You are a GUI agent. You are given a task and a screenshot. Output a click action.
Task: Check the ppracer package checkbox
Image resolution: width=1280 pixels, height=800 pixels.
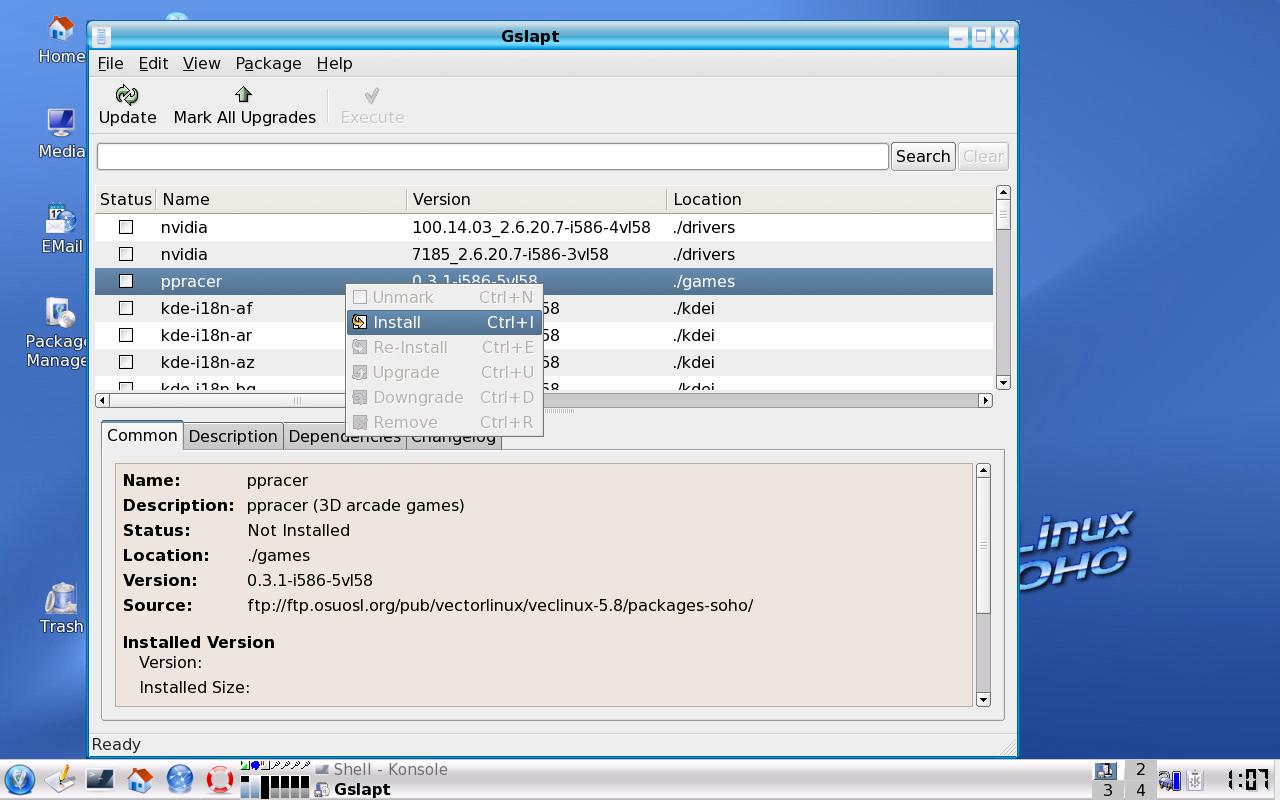click(x=126, y=281)
